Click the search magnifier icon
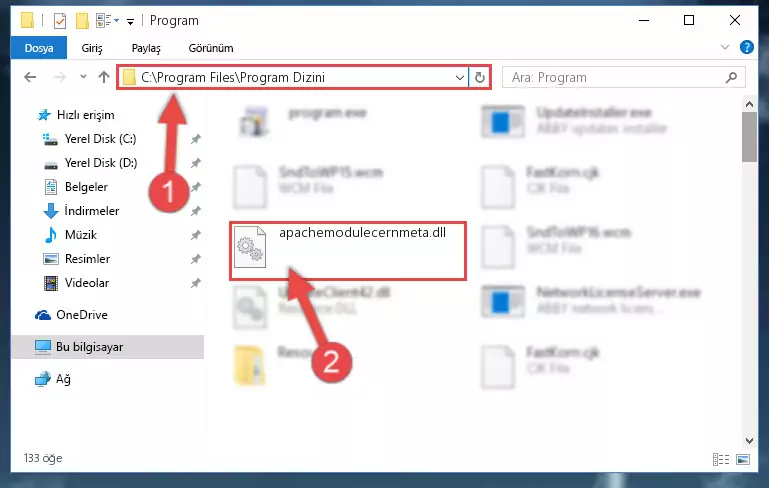 pyautogui.click(x=731, y=77)
